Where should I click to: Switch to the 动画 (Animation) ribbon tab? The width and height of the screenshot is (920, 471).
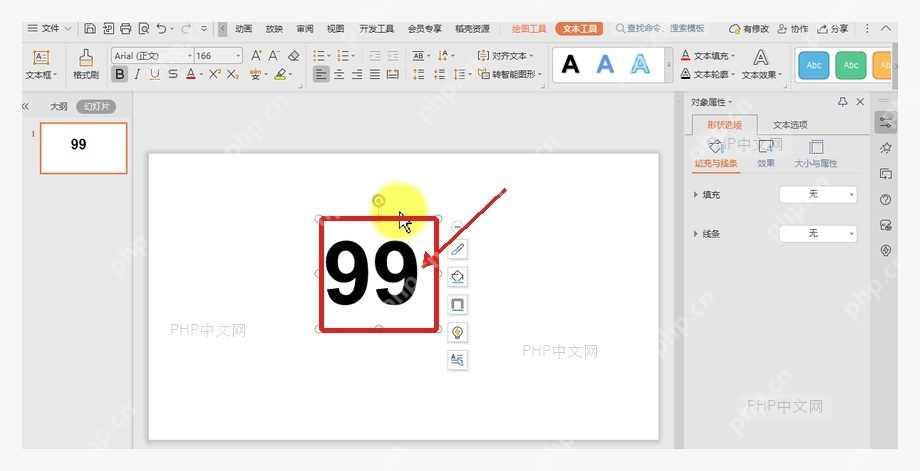(x=243, y=28)
